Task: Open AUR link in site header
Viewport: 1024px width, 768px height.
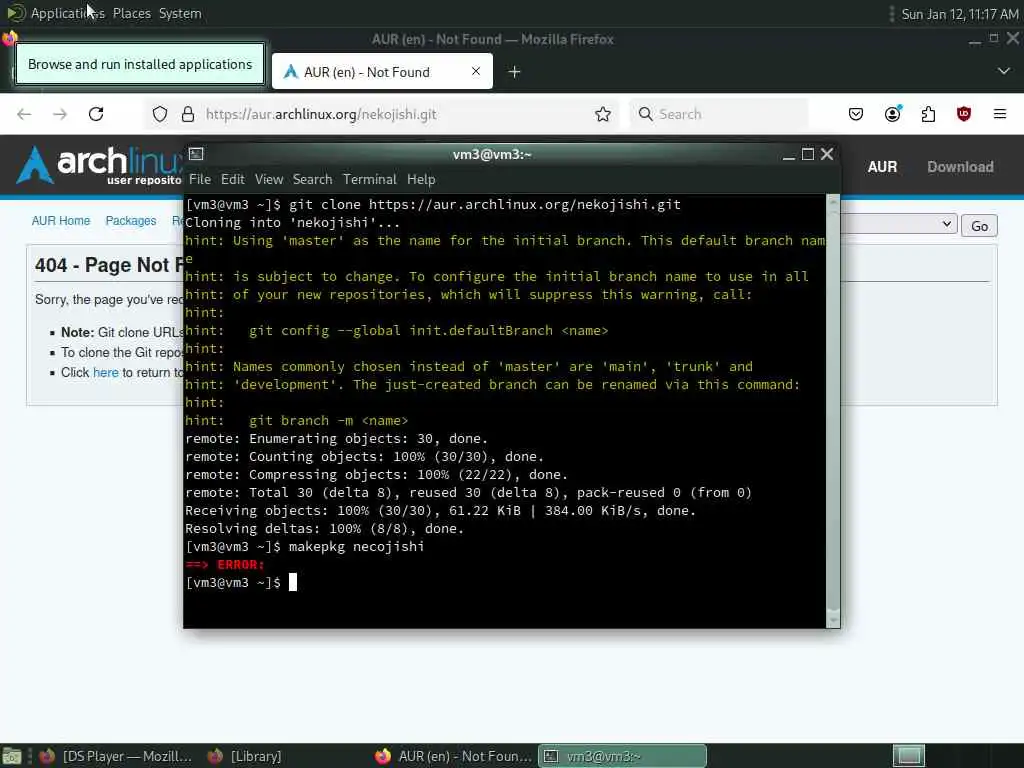Action: click(882, 167)
